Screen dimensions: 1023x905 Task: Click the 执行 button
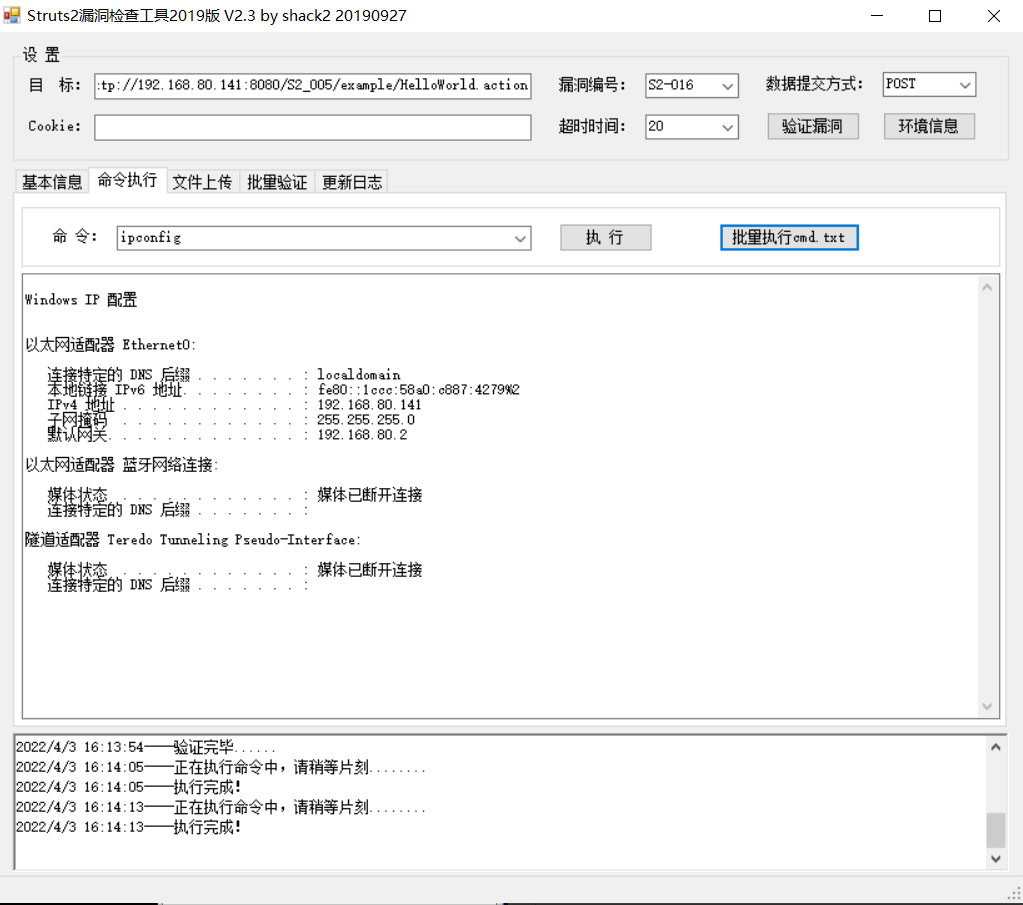tap(605, 238)
